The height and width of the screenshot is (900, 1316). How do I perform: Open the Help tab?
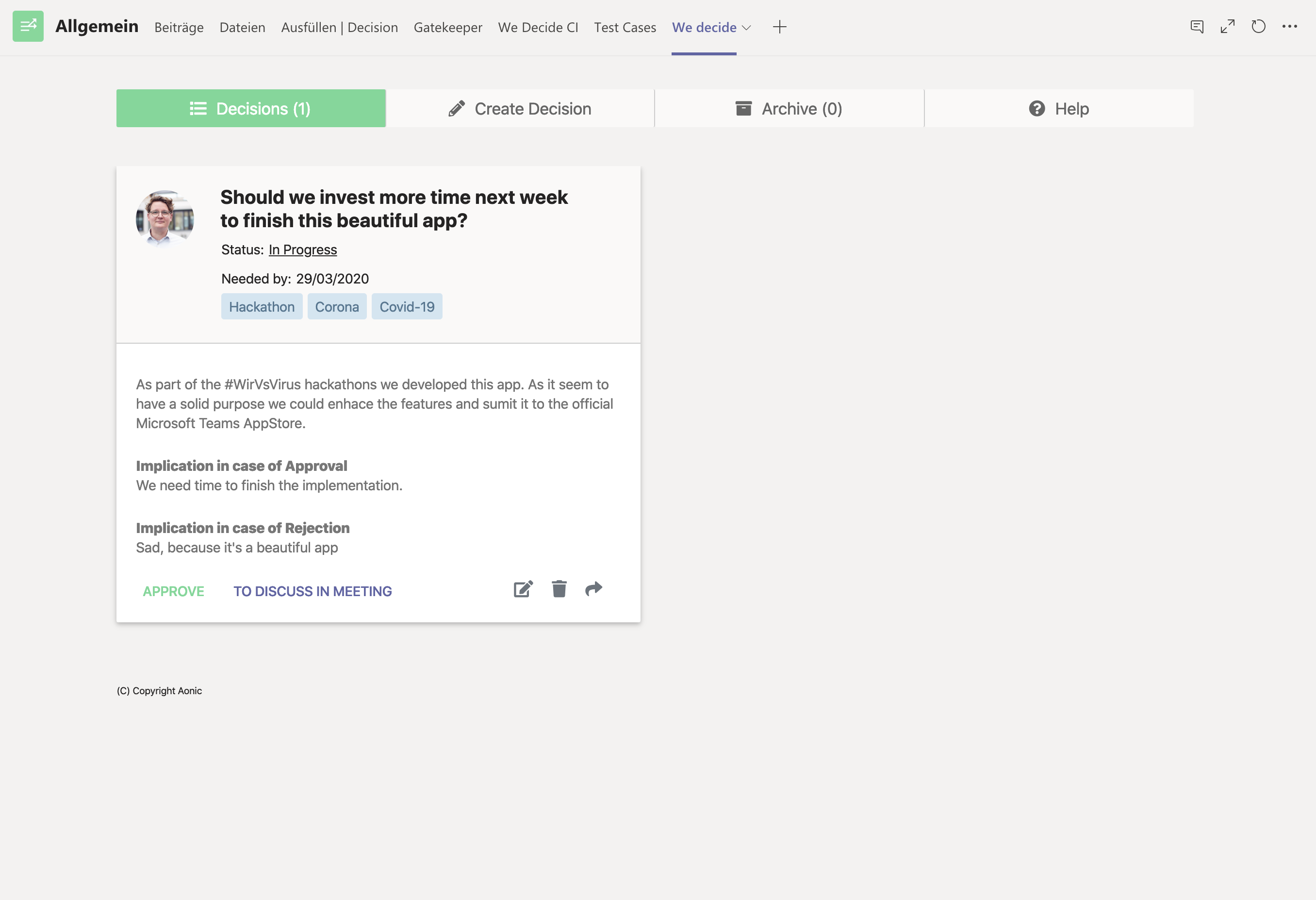1058,108
